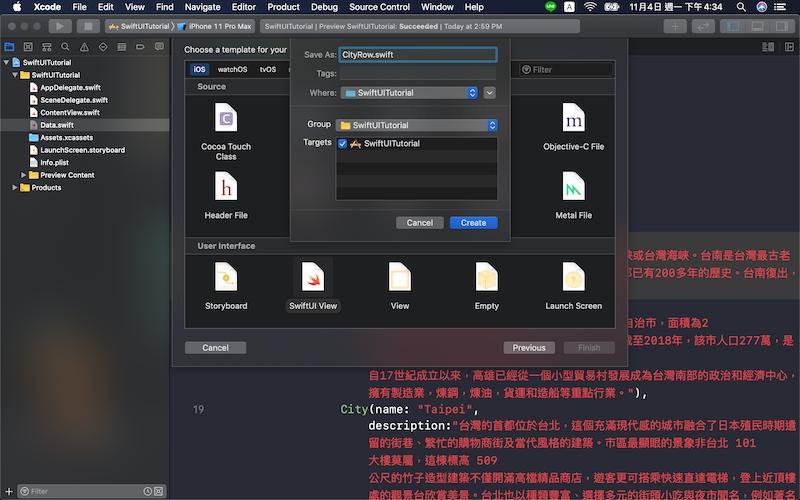Open the Where location dropdown
Image resolution: width=800 pixels, height=500 pixels.
coord(409,93)
